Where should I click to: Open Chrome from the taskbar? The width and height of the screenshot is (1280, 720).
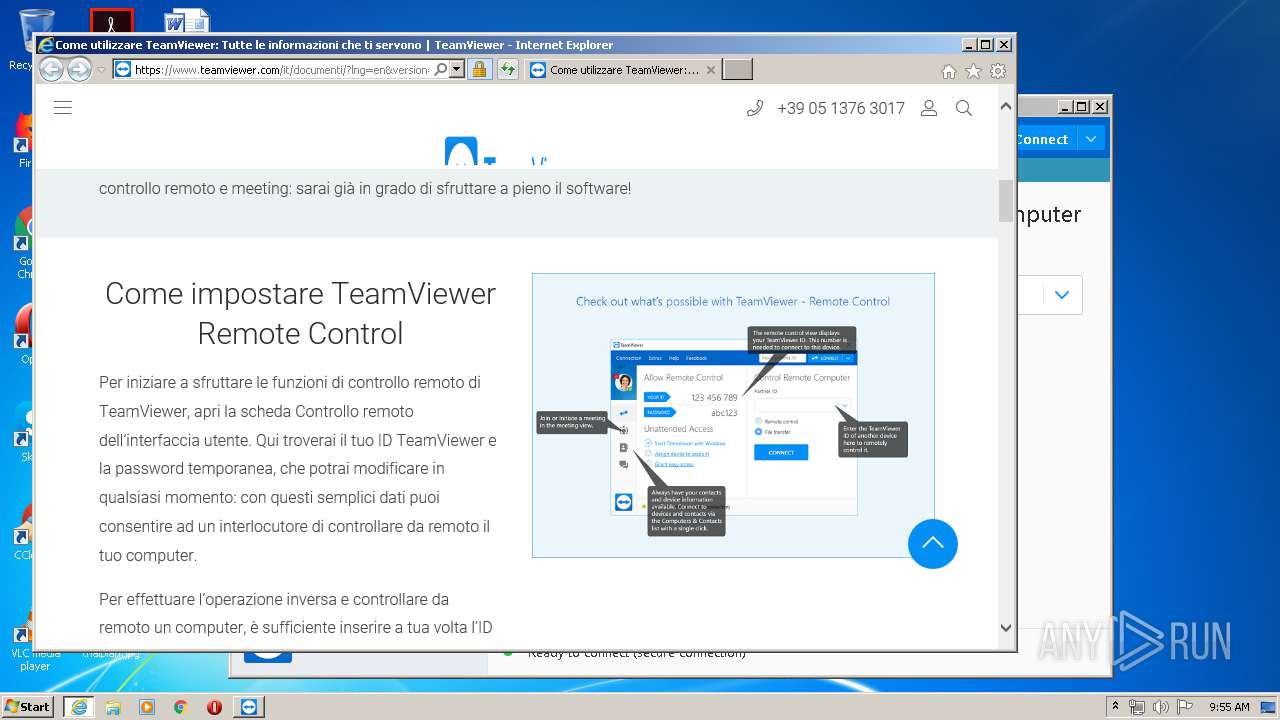click(181, 707)
